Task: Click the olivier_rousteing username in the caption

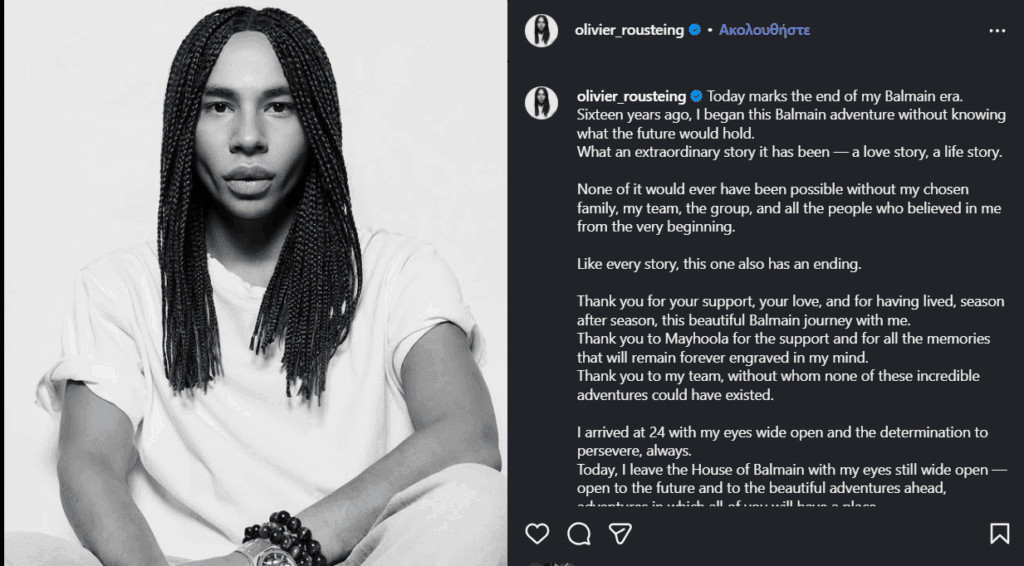Action: pos(631,97)
